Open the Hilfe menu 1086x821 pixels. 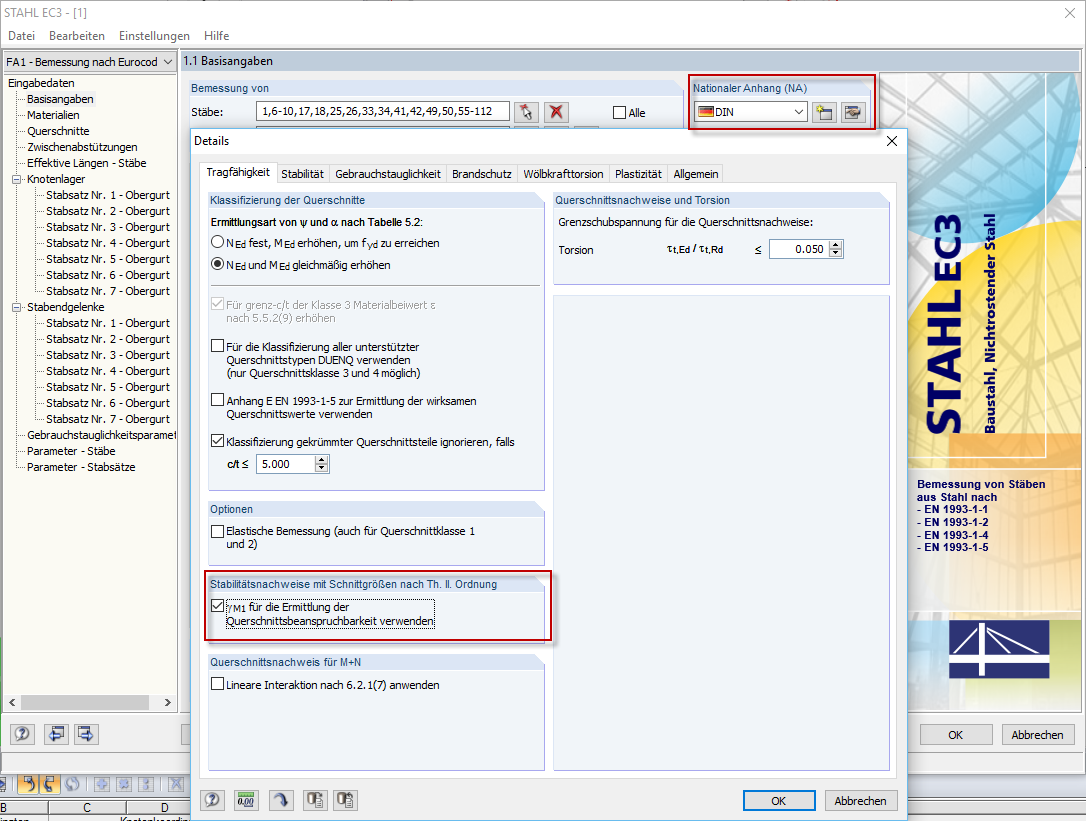217,36
